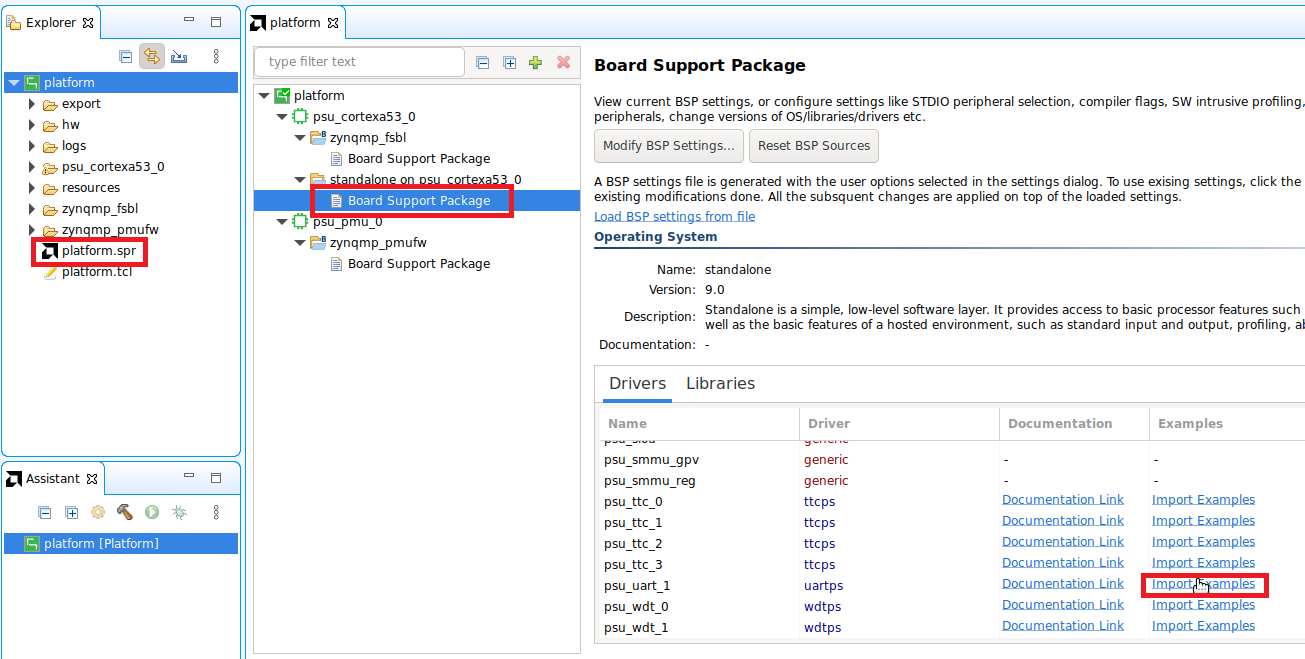
Task: Click the red delete X icon beside filter
Action: (563, 62)
